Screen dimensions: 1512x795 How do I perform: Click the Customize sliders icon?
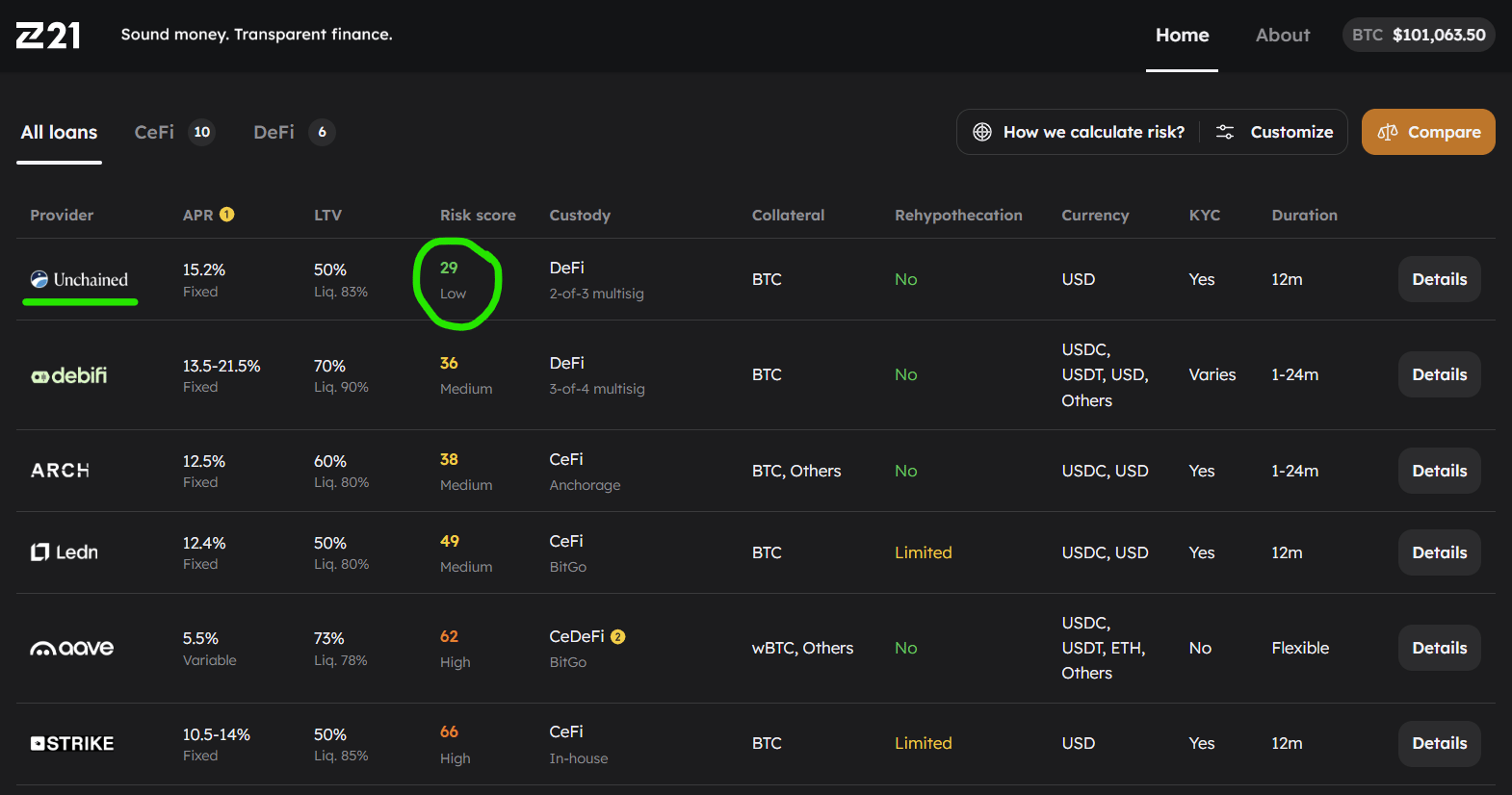coord(1225,132)
